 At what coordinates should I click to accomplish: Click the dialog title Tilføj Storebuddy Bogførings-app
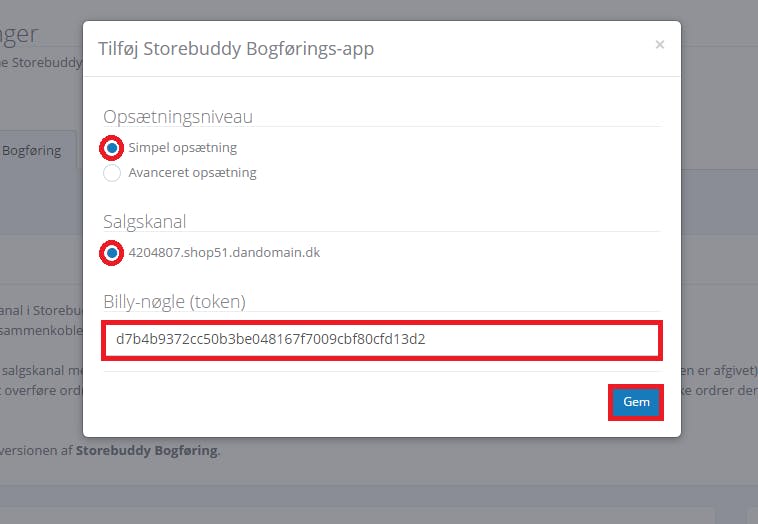coord(236,49)
